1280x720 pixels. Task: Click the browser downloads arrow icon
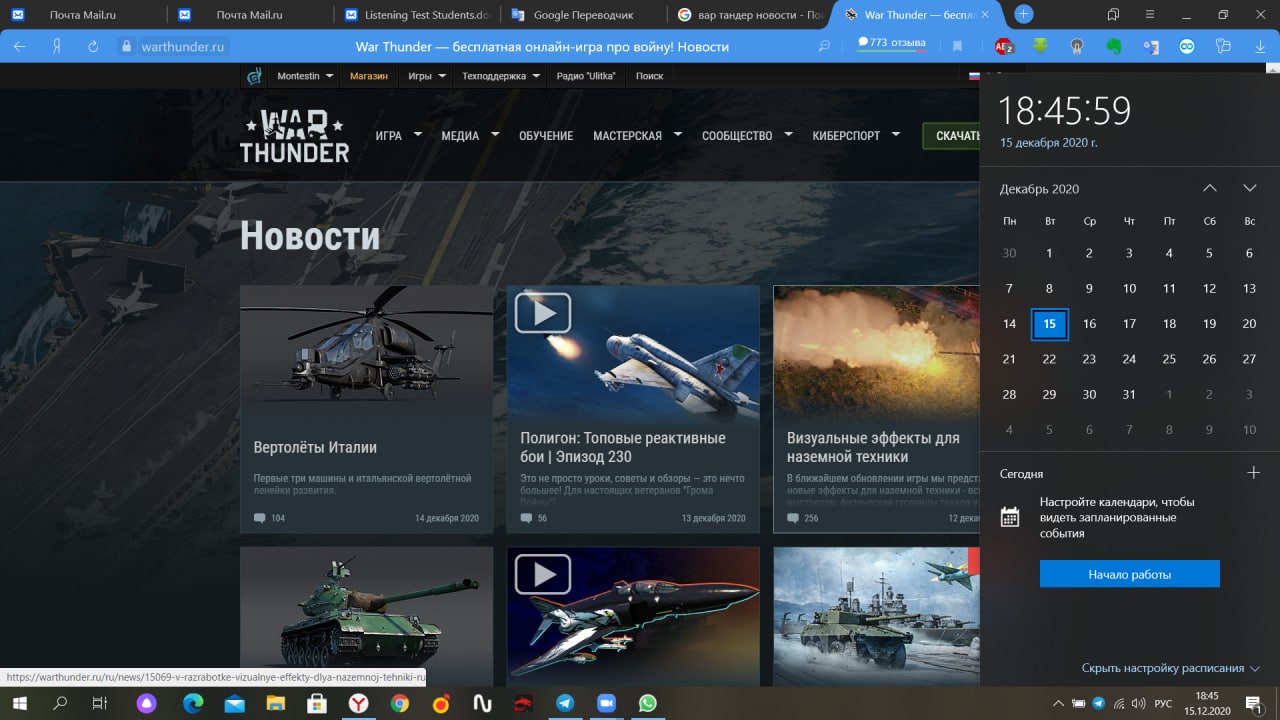(x=1260, y=46)
